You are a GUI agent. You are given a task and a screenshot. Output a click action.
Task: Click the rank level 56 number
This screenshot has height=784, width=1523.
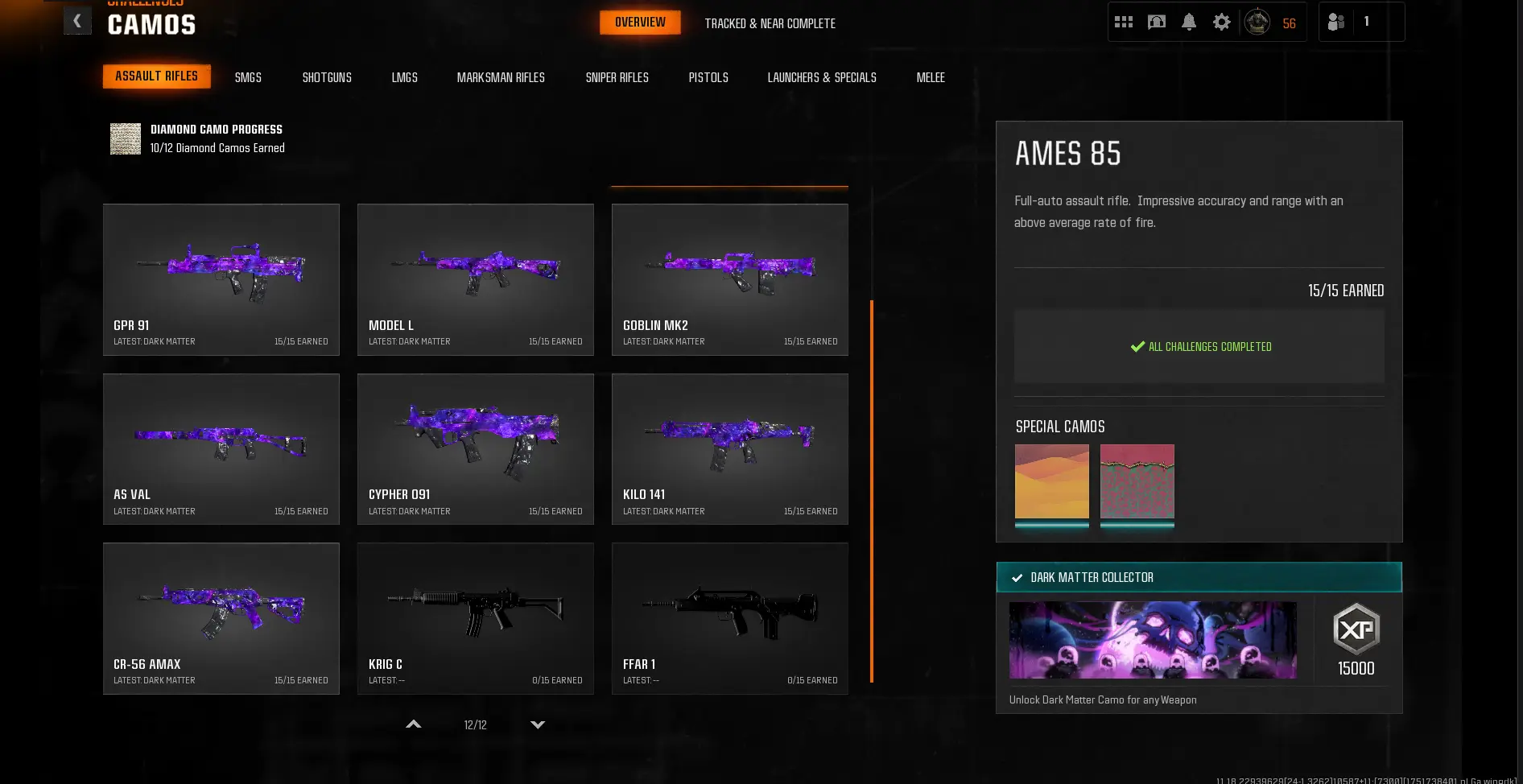[1290, 23]
